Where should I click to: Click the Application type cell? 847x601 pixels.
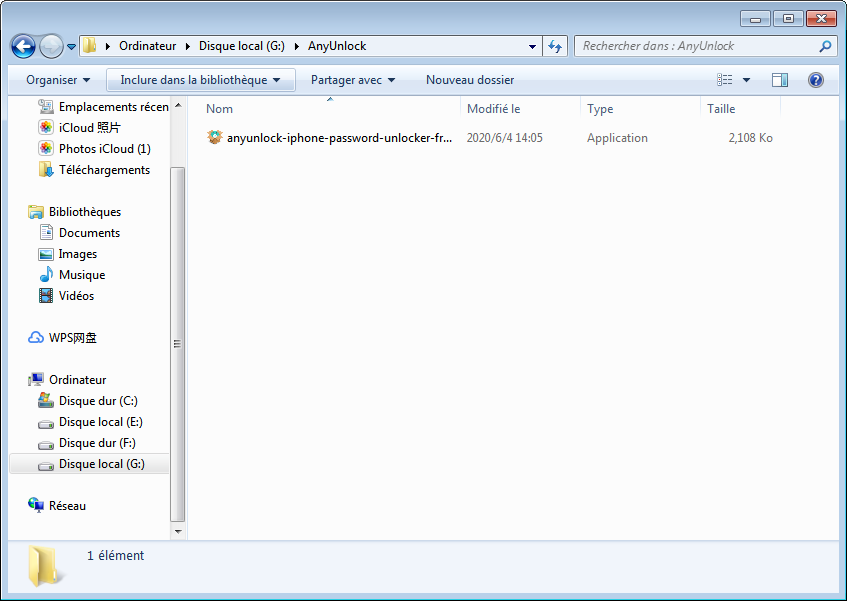(x=617, y=138)
